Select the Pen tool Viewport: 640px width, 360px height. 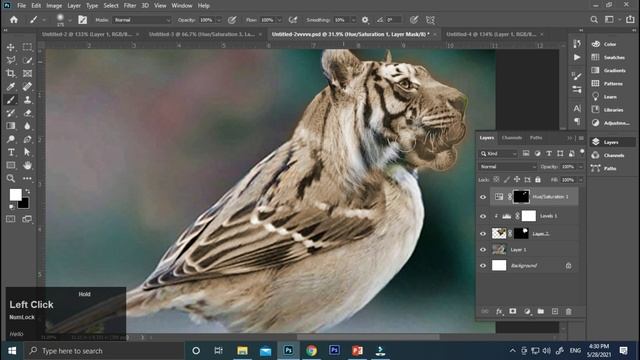(27, 139)
